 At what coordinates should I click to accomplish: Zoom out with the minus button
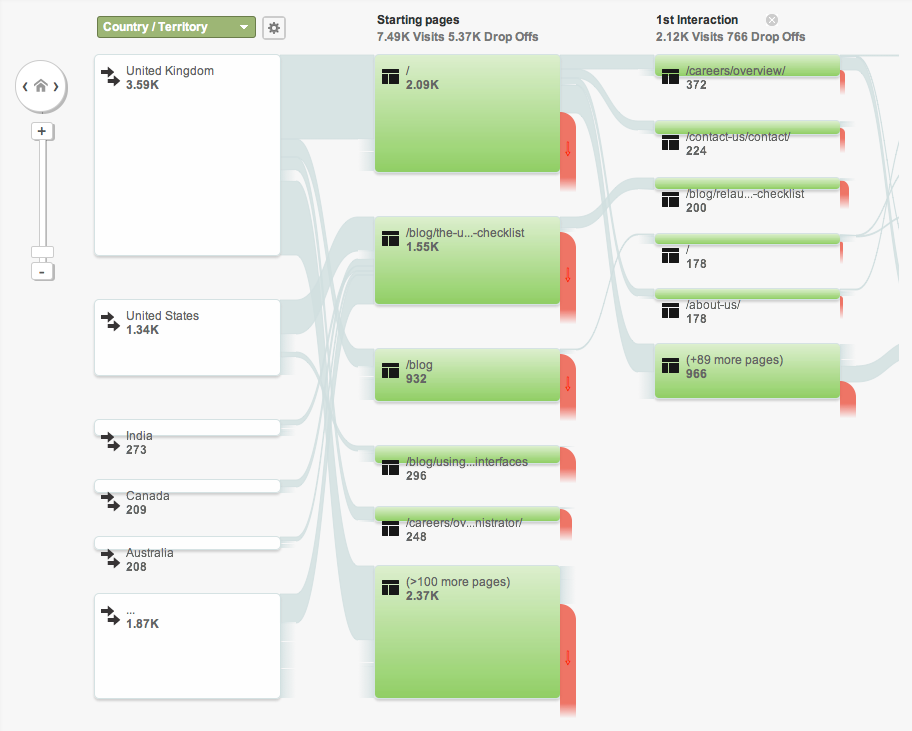coord(42,272)
